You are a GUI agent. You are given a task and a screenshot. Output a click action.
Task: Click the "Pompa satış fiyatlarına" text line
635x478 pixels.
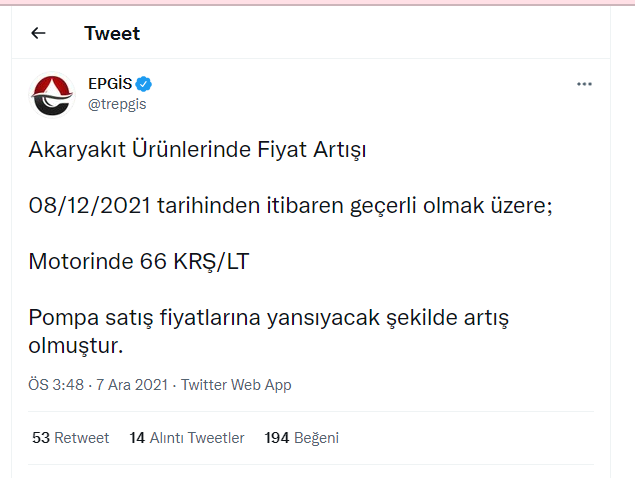150,318
